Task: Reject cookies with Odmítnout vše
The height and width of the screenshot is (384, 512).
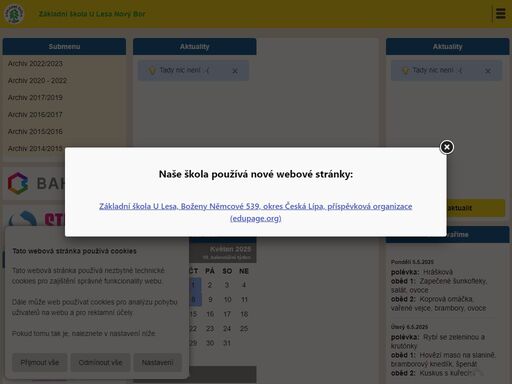Action: point(100,362)
